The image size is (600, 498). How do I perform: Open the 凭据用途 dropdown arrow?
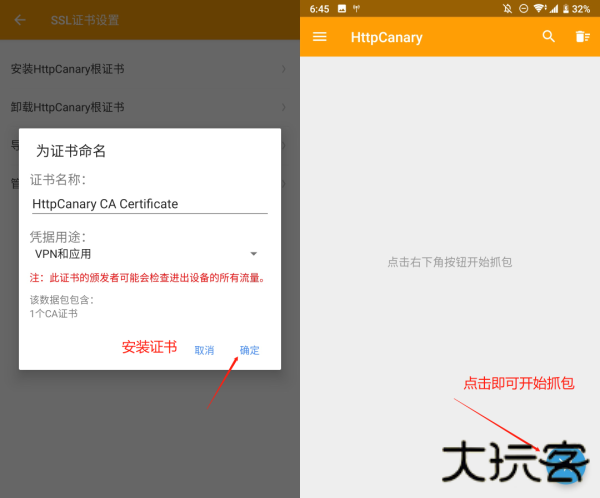pyautogui.click(x=253, y=254)
